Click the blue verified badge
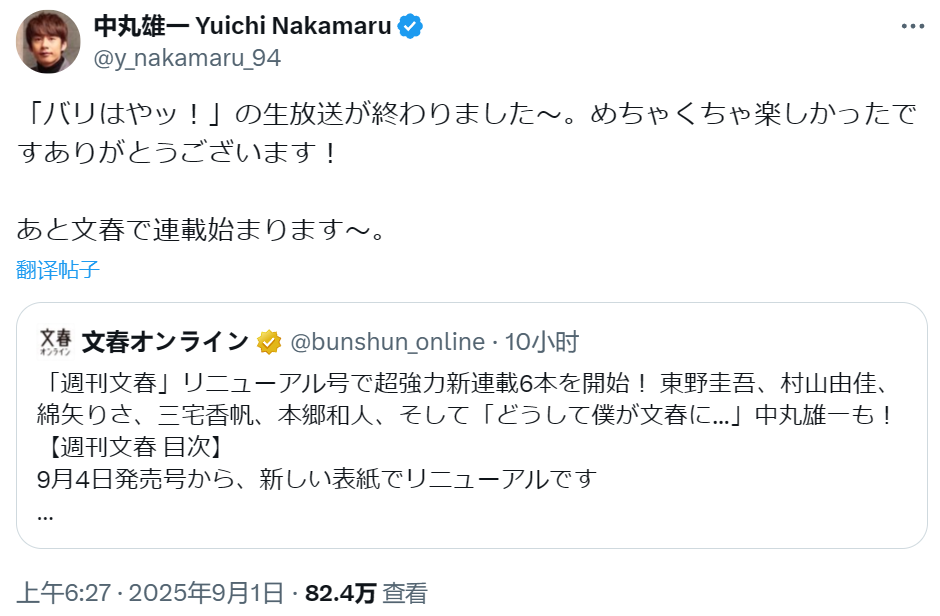 click(410, 27)
